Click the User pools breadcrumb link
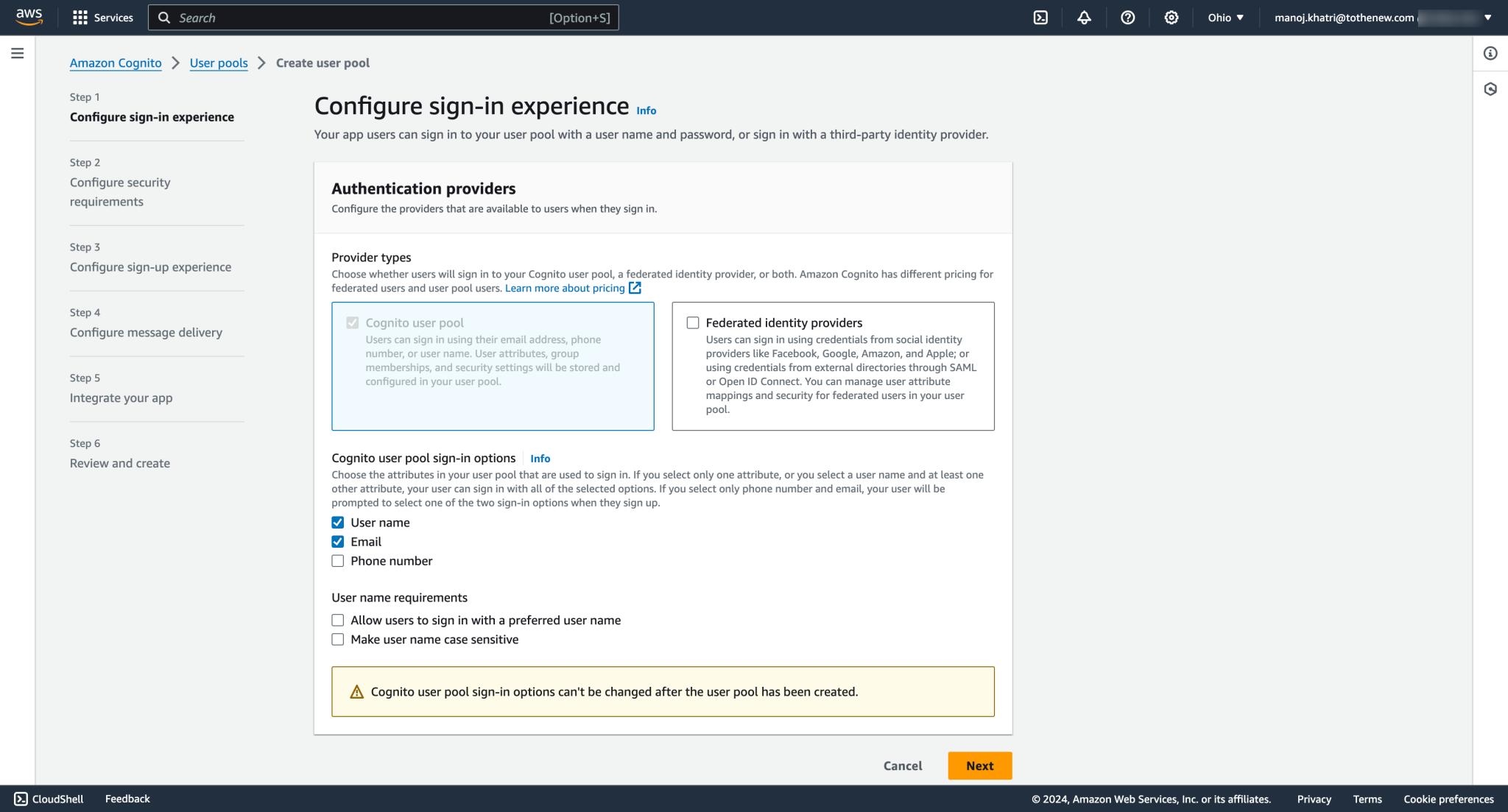 point(219,63)
